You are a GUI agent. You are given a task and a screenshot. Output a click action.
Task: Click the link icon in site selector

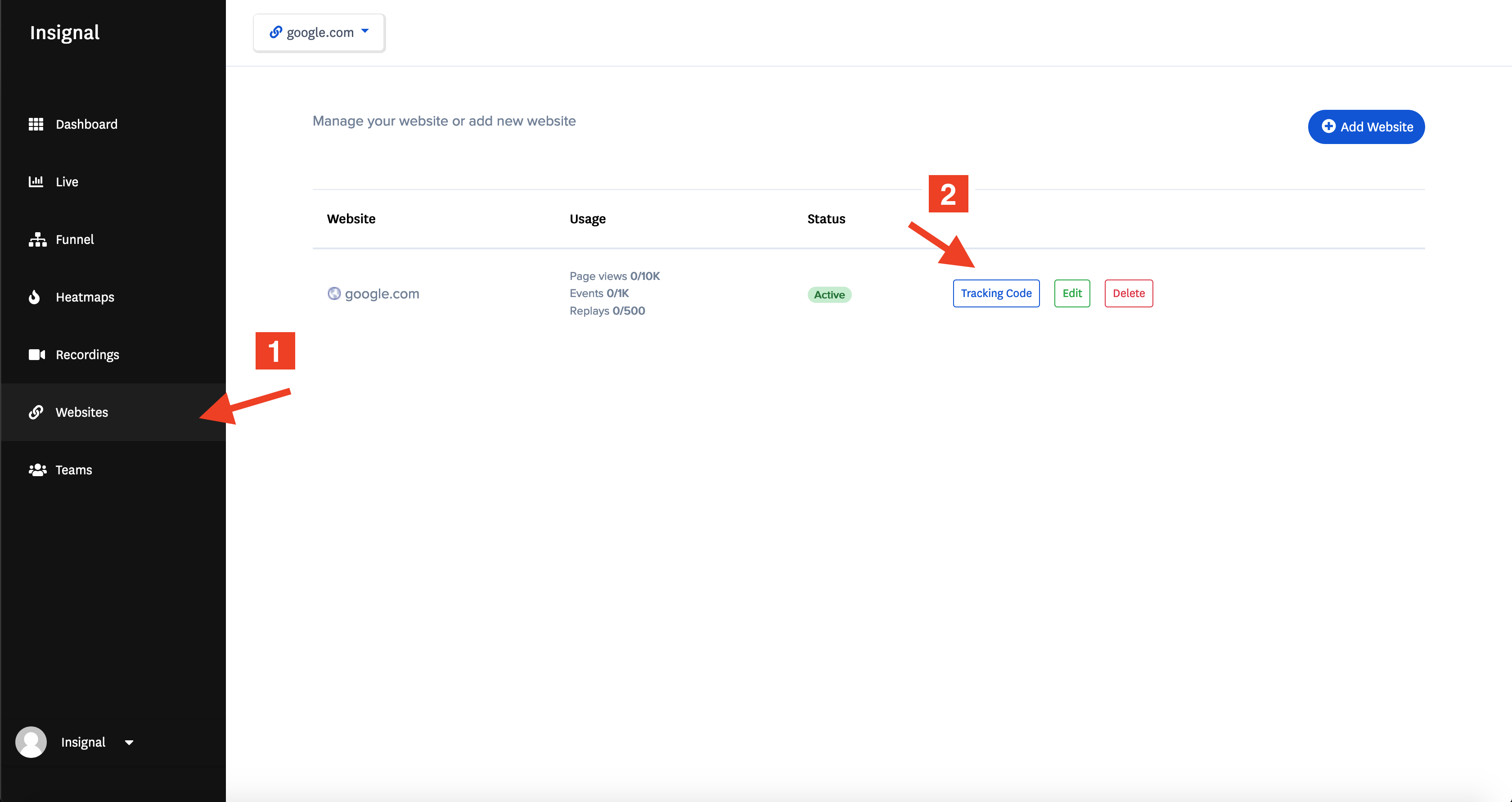275,32
